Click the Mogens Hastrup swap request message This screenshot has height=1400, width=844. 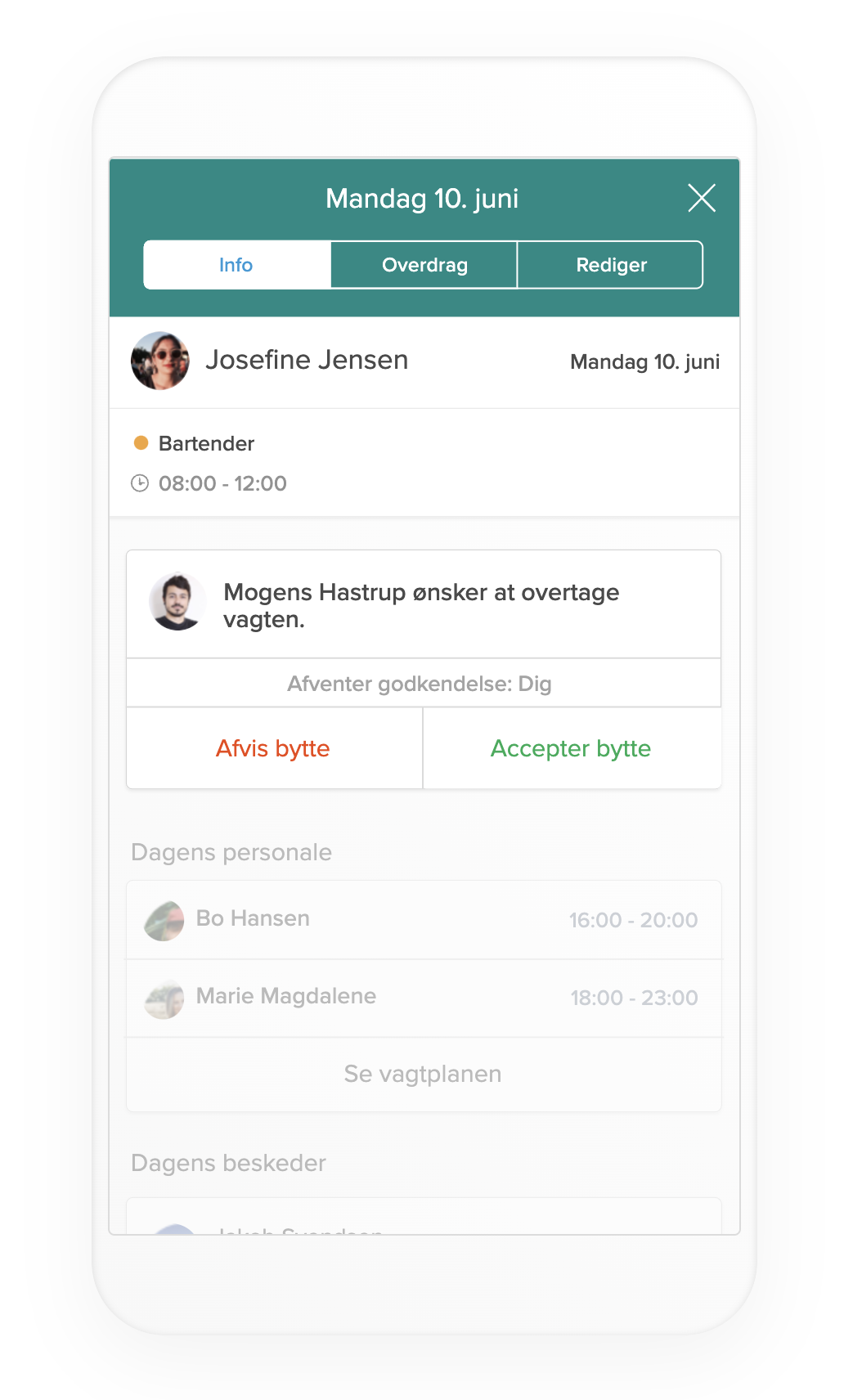click(421, 605)
